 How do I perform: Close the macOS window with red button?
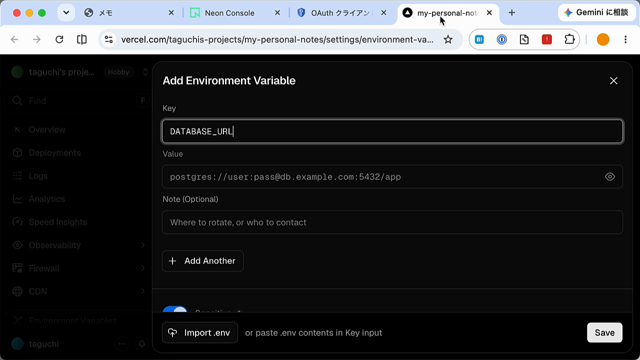click(x=17, y=13)
